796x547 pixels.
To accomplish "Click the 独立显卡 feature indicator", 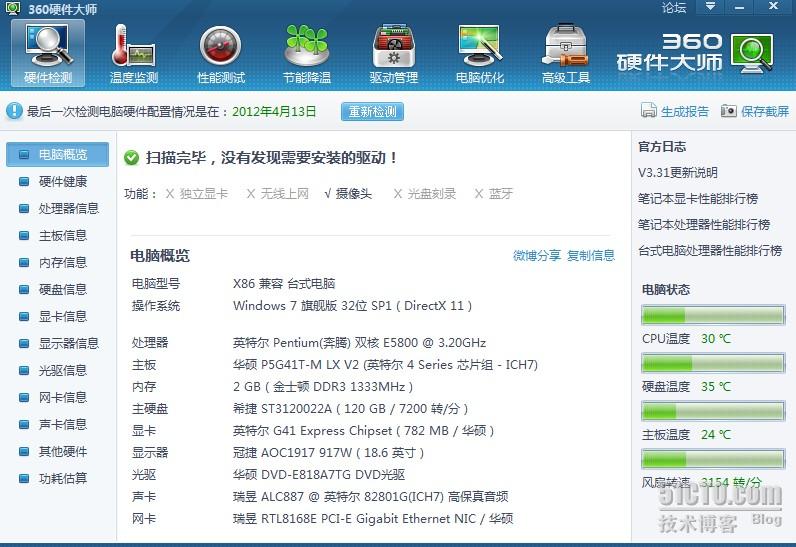I will pos(197,193).
